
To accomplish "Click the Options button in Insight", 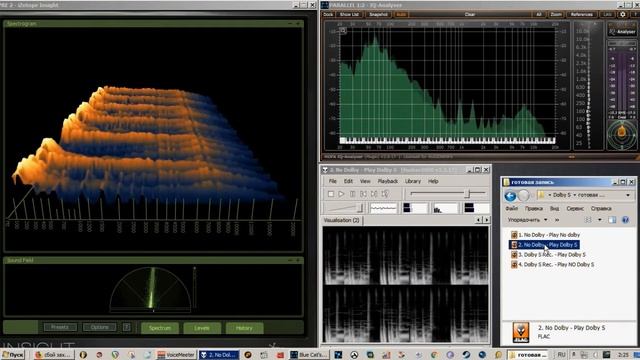I will click(100, 327).
